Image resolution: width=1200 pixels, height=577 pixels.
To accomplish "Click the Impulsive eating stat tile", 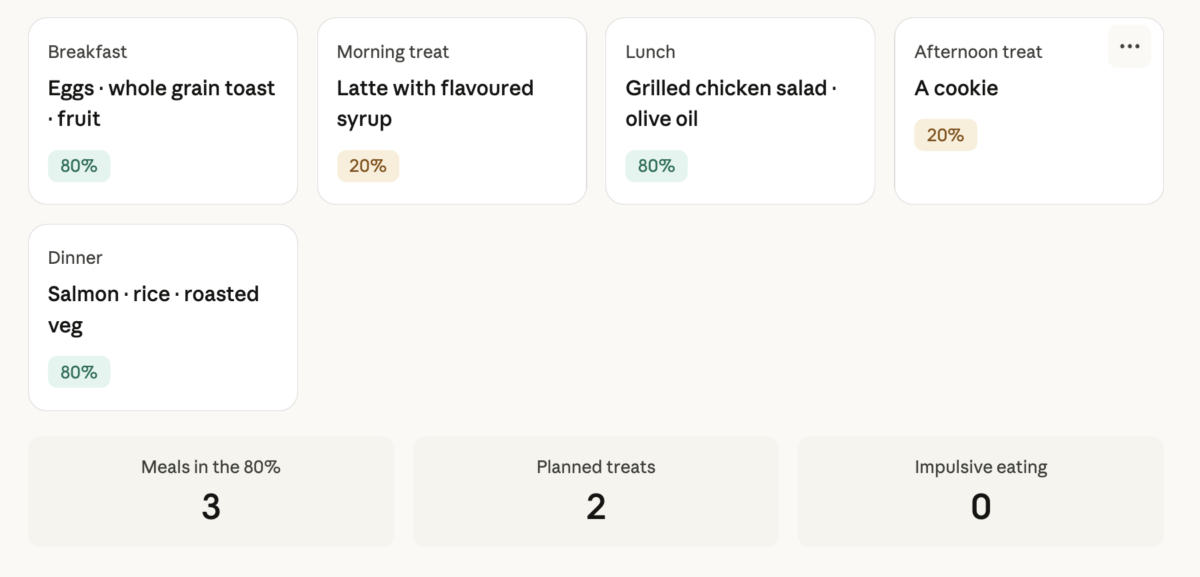I will pyautogui.click(x=980, y=491).
